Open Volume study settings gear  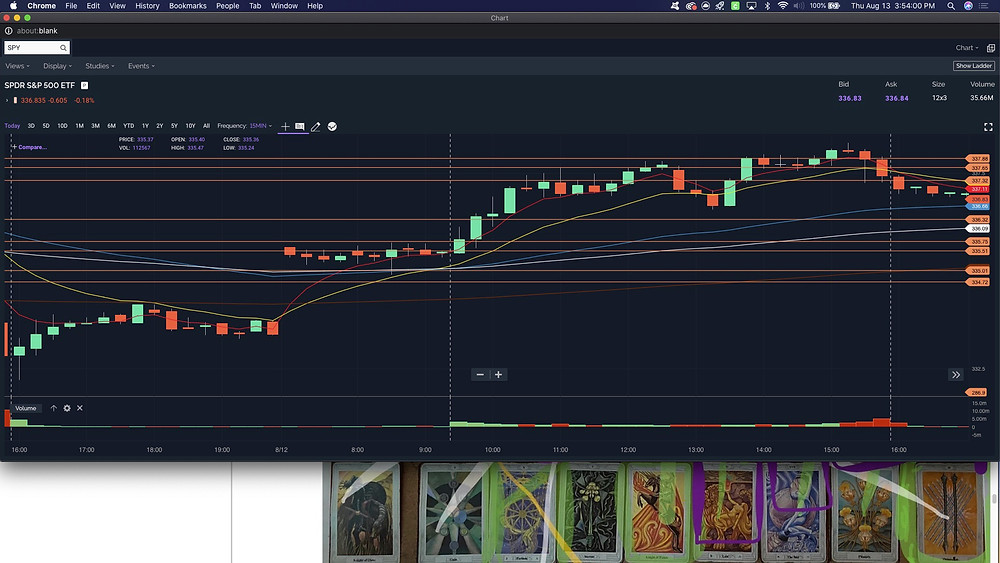pos(67,408)
